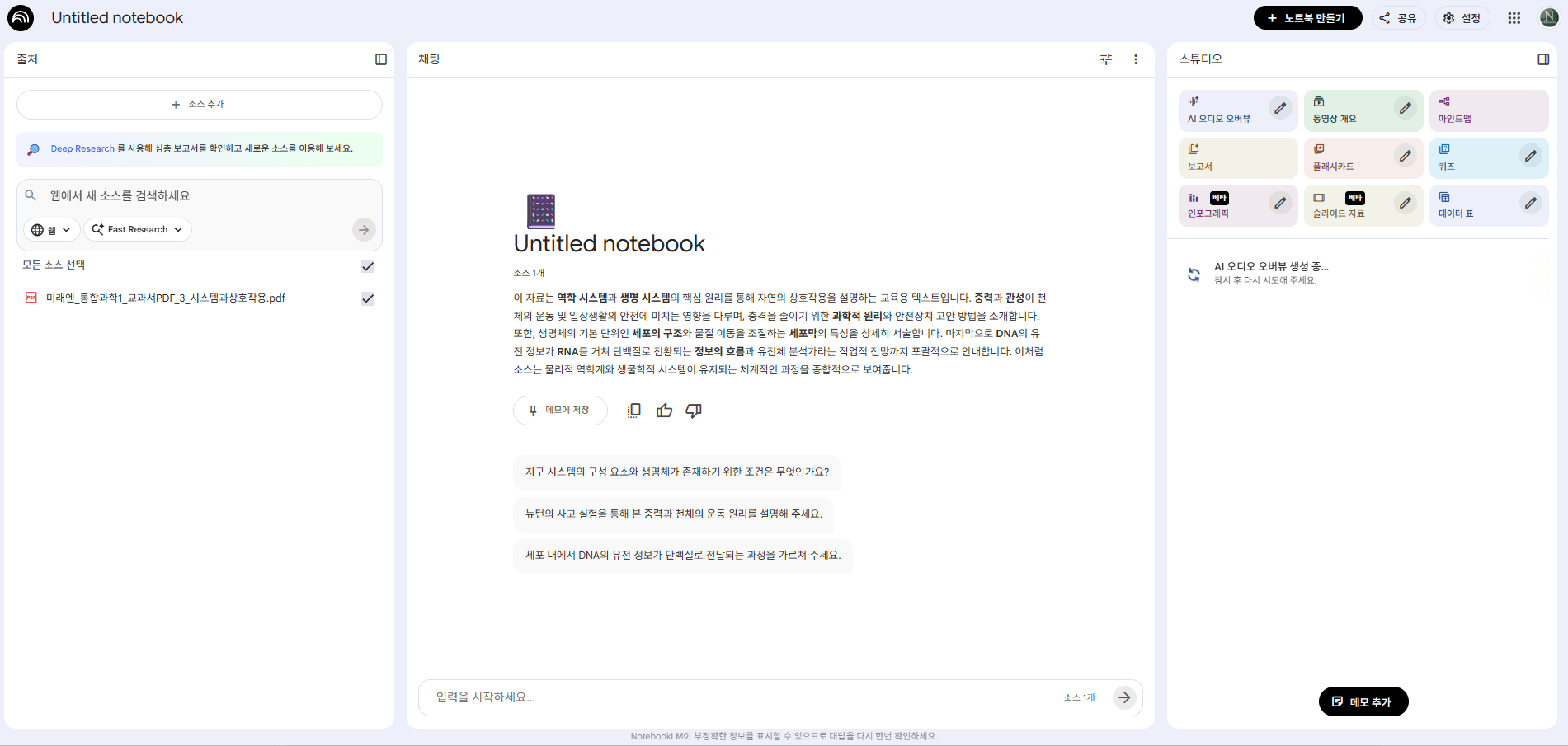The height and width of the screenshot is (746, 1568).
Task: Open the AI 오디오 오버뷰 generator
Action: point(1228,110)
